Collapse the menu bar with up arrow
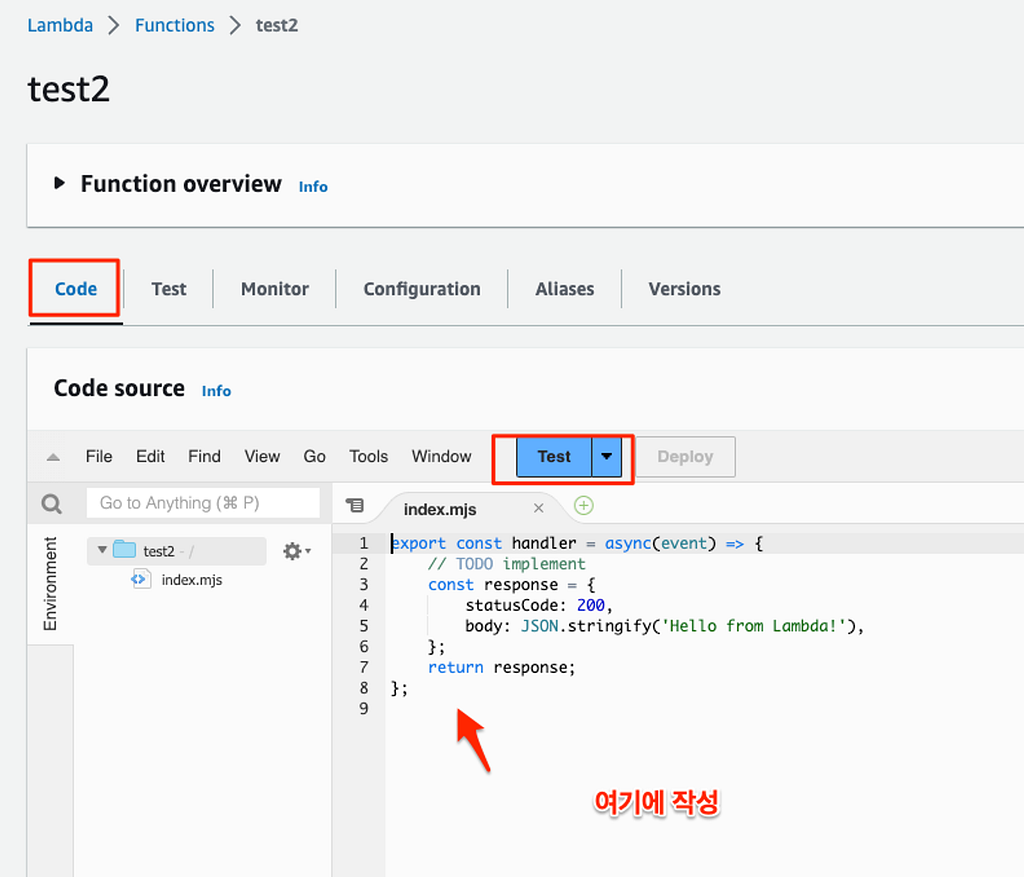 [x=54, y=457]
